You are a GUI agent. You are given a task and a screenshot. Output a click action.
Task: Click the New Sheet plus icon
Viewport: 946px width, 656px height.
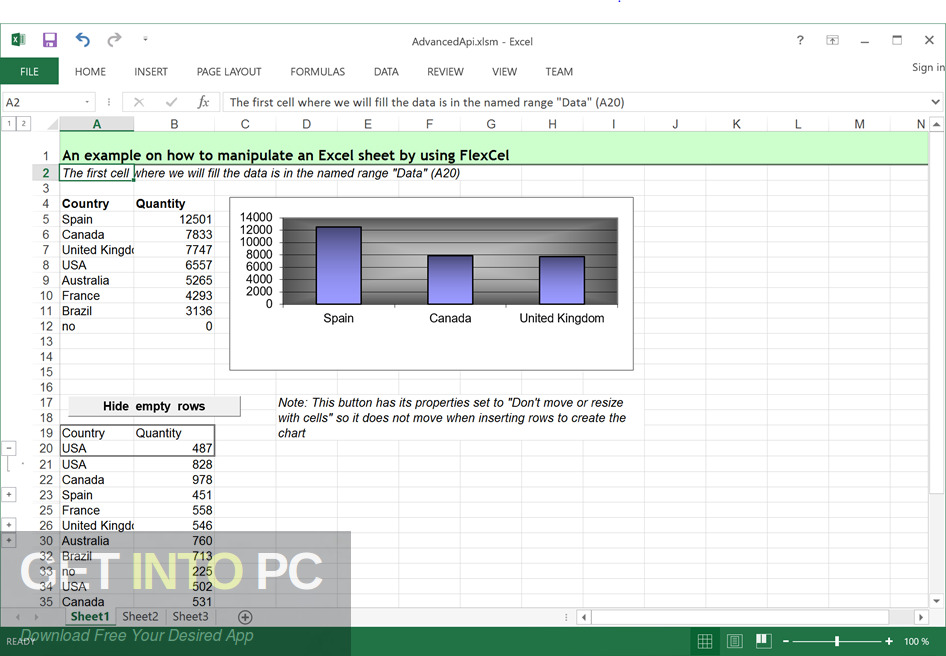(x=245, y=617)
